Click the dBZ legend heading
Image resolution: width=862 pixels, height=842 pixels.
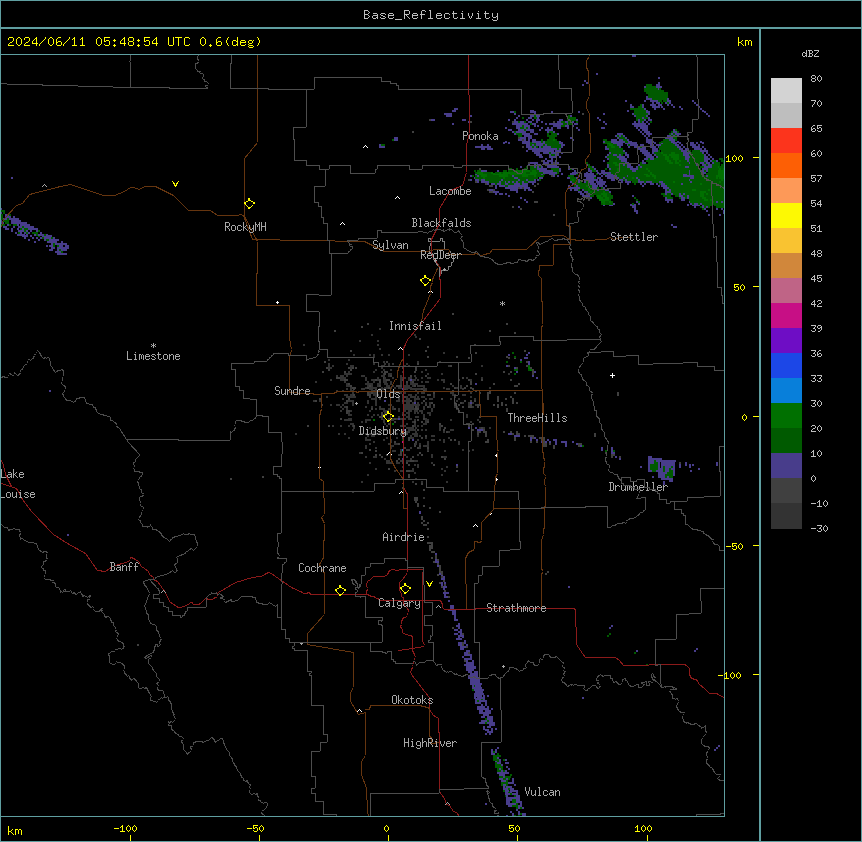810,53
